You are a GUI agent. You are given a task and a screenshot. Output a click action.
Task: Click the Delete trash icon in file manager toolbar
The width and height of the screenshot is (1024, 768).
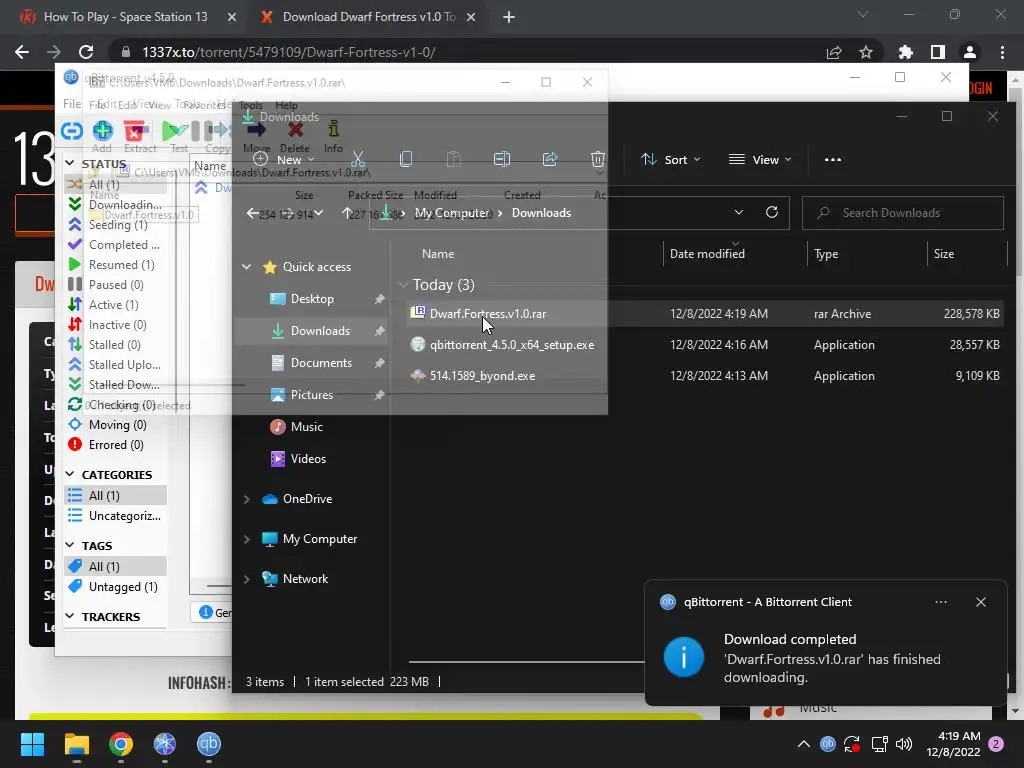click(598, 159)
